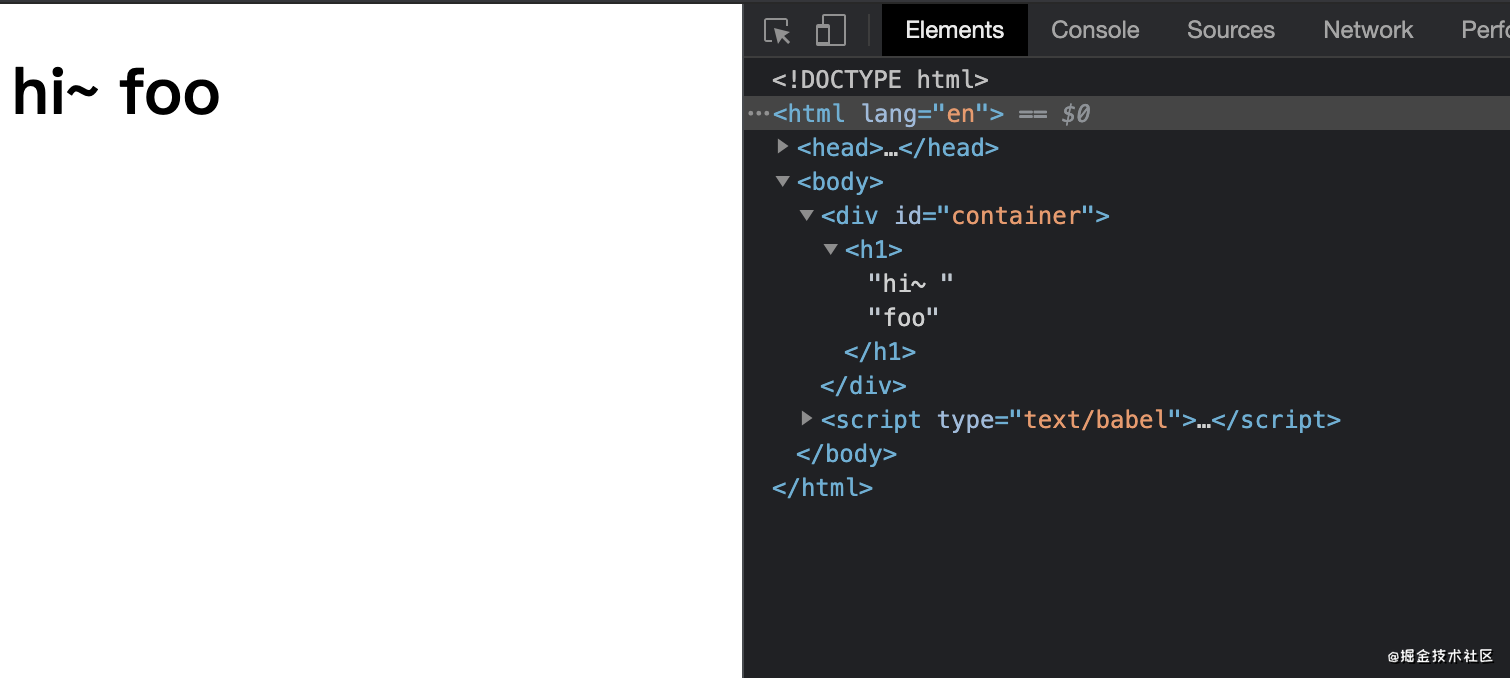Click the "container" id attribute value
This screenshot has height=678, width=1510.
[x=1017, y=215]
